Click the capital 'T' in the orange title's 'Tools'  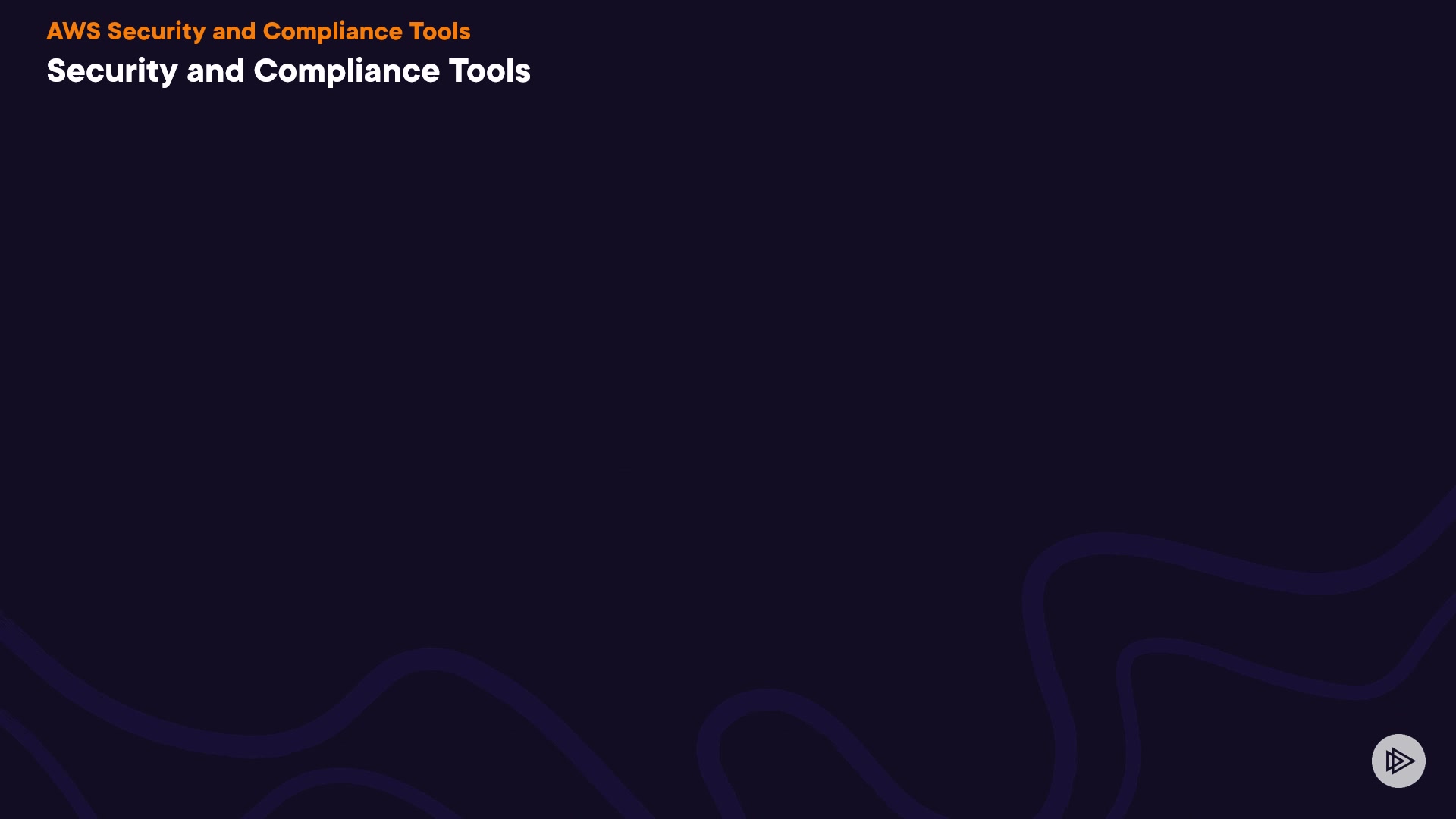tap(416, 32)
